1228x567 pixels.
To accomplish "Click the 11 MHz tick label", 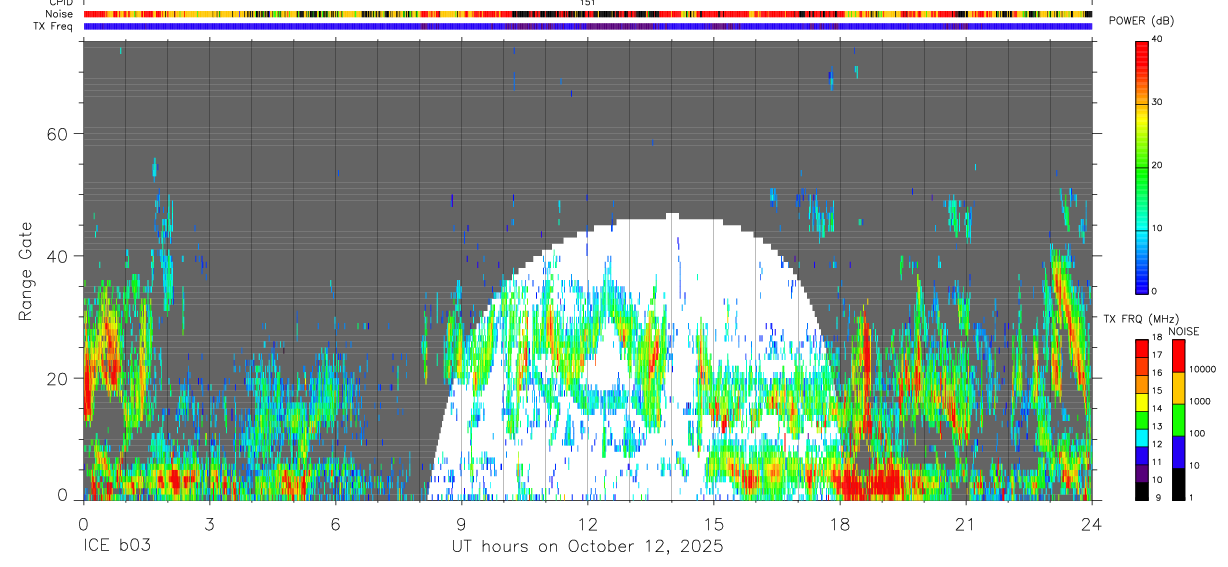I will (x=1157, y=463).
